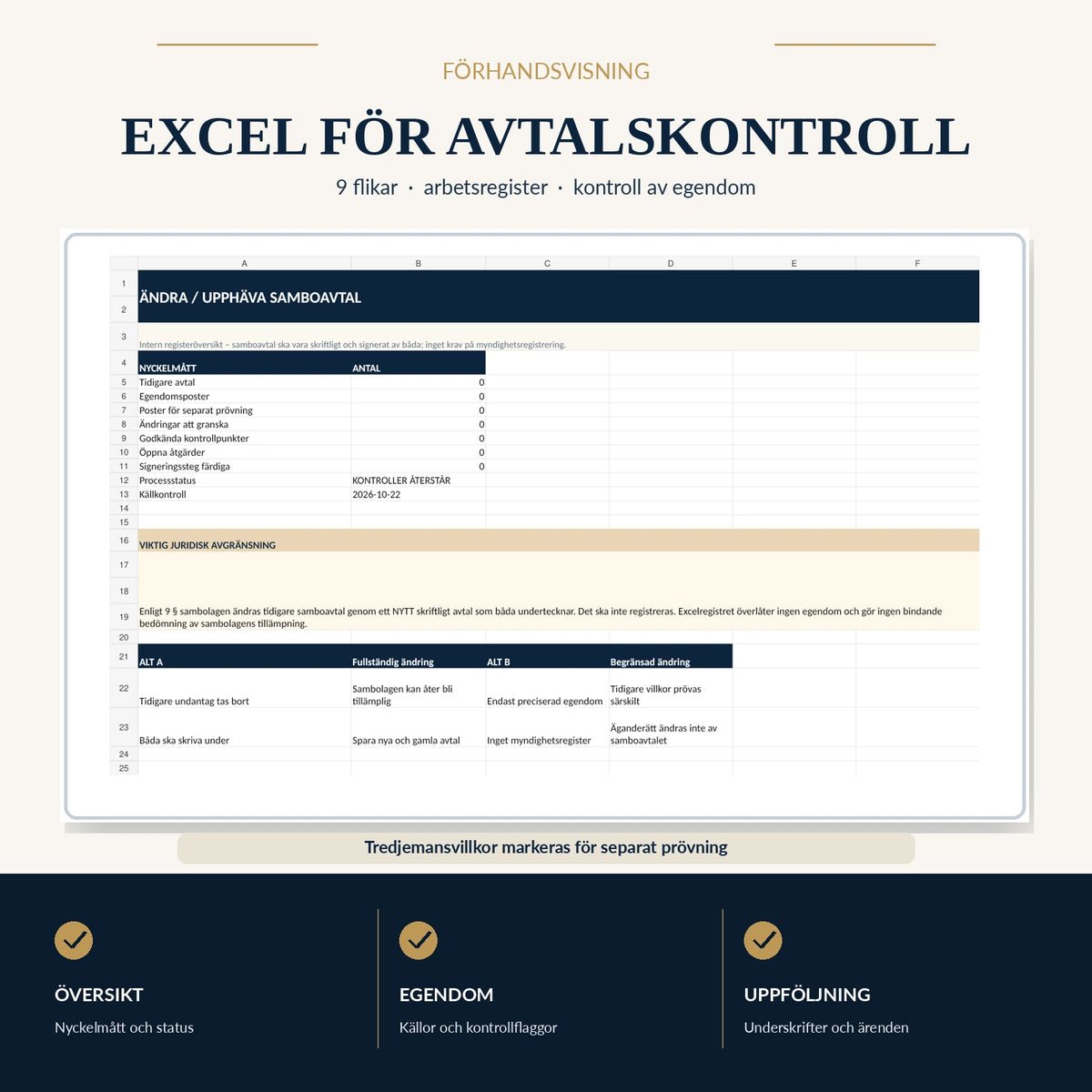Select the 'Tidigare avtal' cell
1092x1092 pixels.
pyautogui.click(x=244, y=382)
